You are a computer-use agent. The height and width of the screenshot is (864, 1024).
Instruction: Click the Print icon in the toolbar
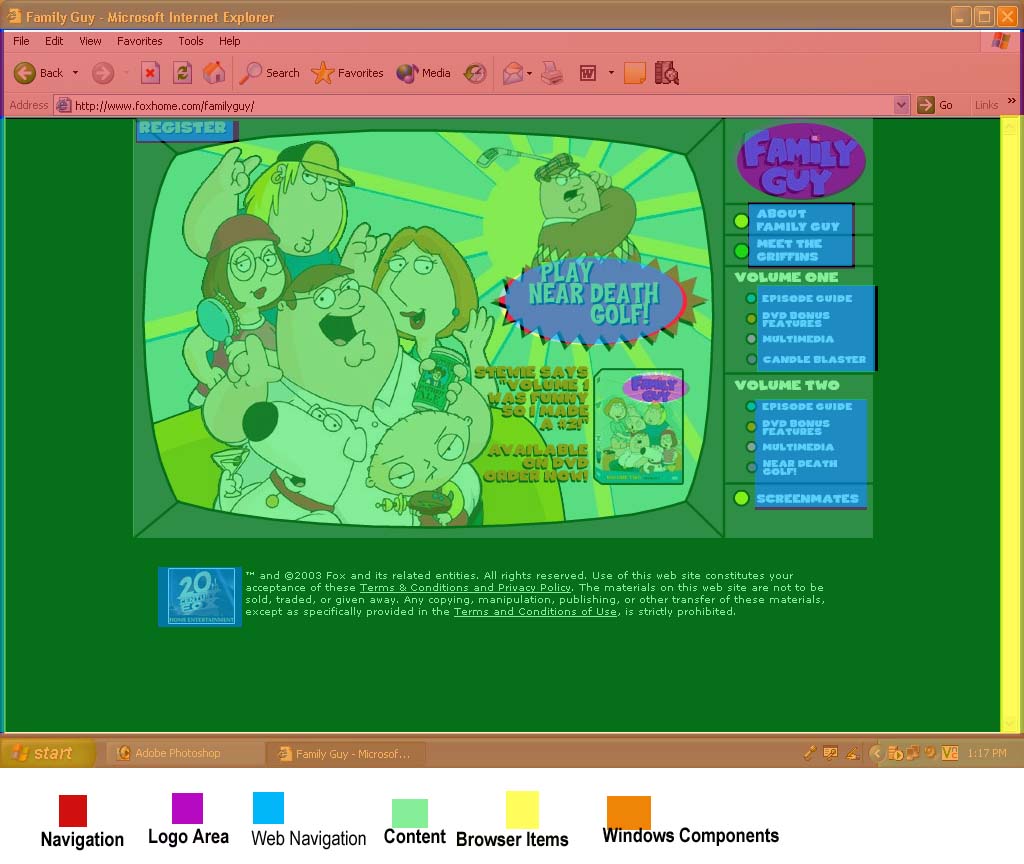(x=552, y=73)
